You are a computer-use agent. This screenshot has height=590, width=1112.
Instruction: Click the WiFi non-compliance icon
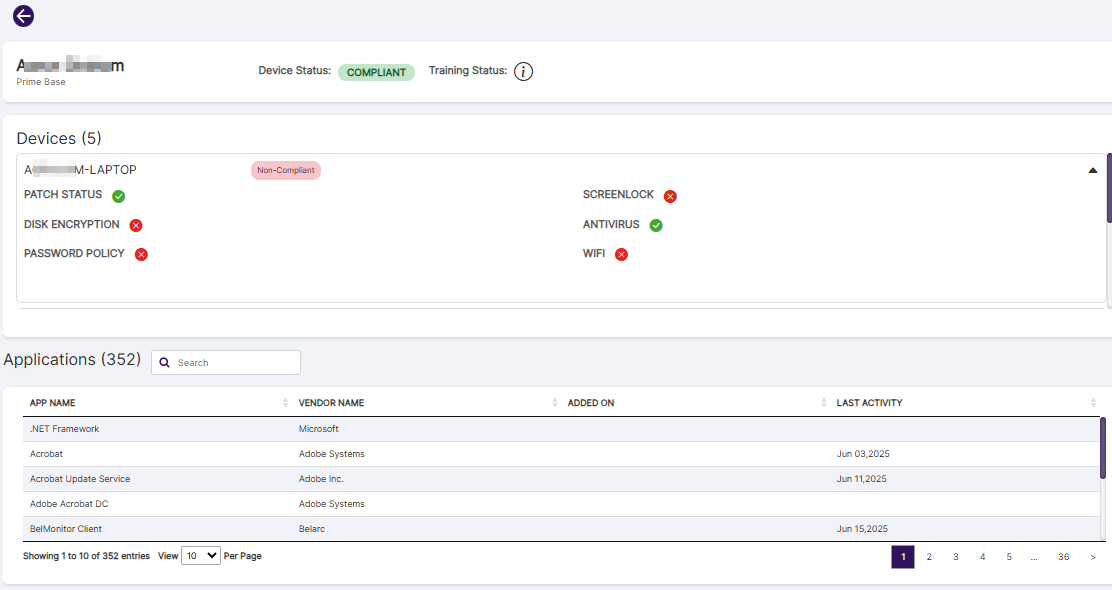[x=621, y=255]
